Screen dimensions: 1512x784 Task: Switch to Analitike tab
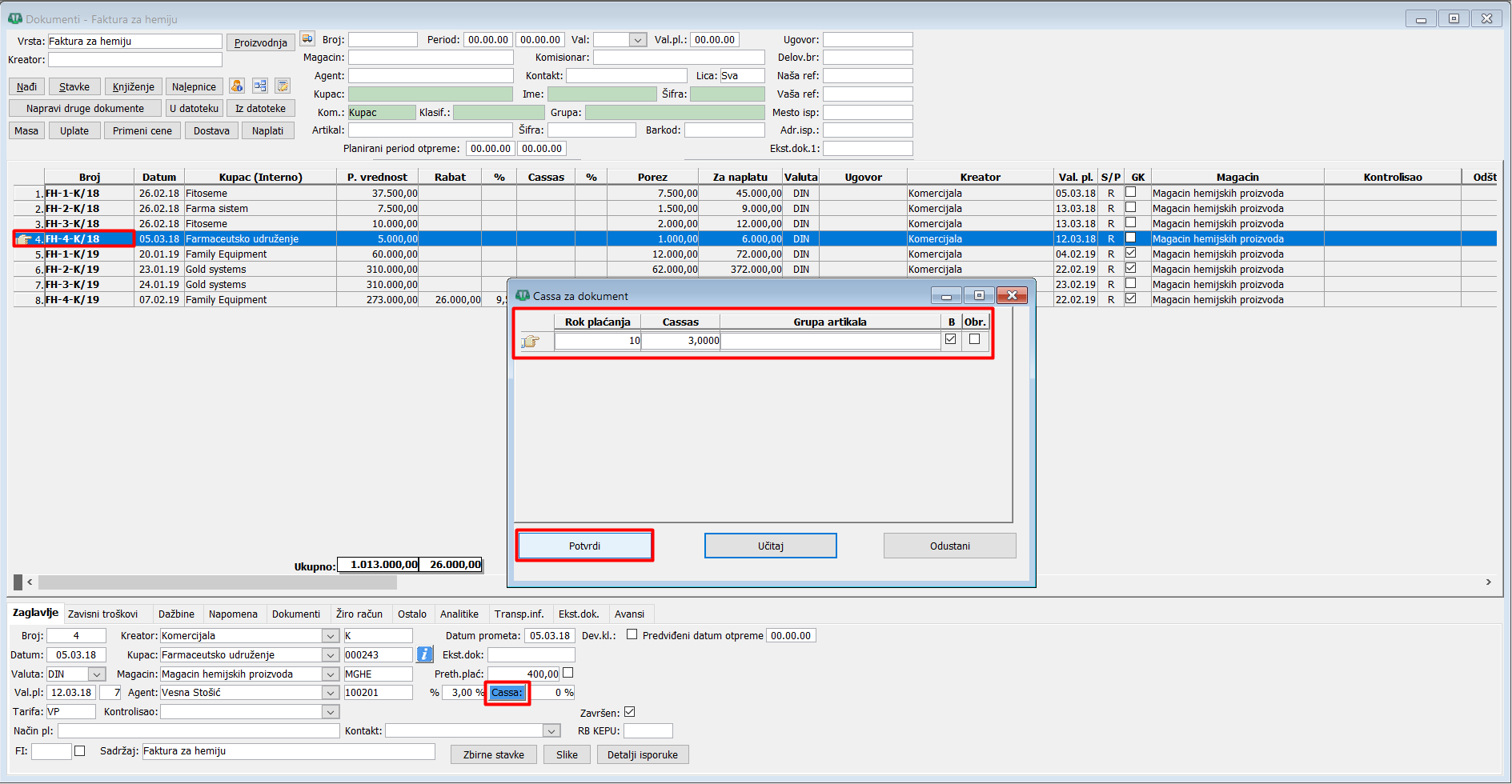pyautogui.click(x=459, y=614)
